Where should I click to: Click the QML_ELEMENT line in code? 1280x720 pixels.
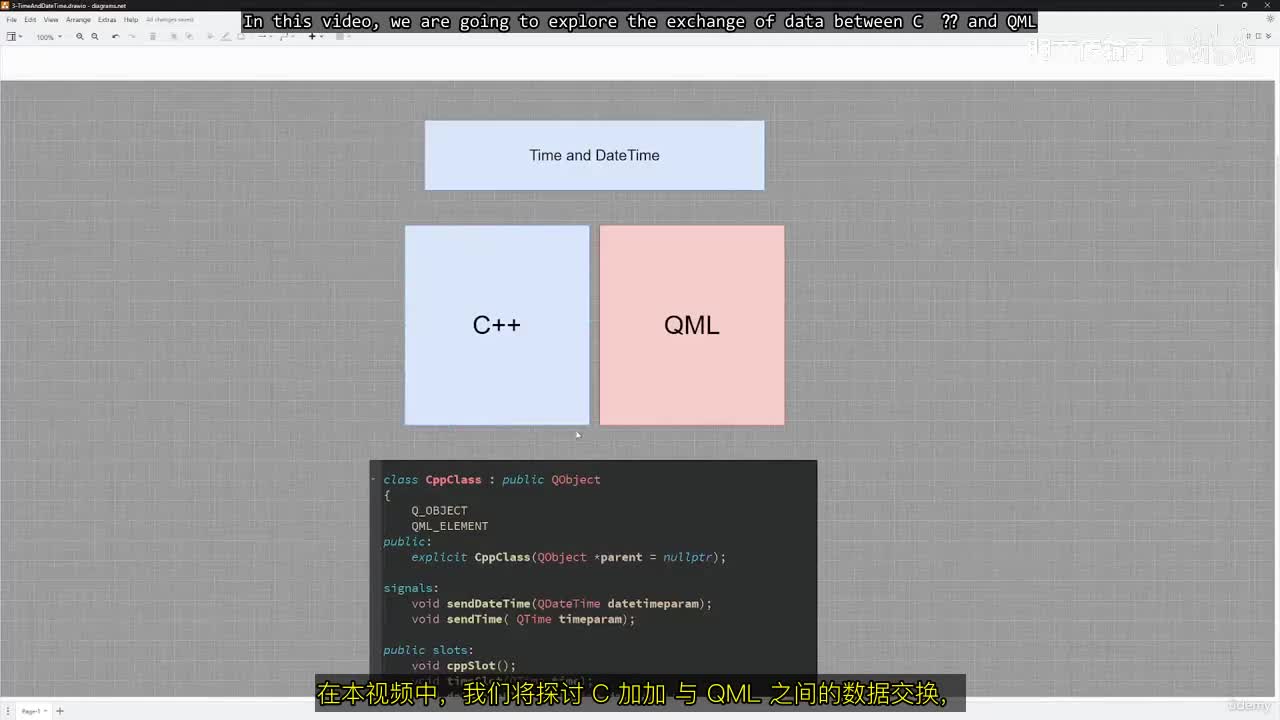pyautogui.click(x=450, y=526)
